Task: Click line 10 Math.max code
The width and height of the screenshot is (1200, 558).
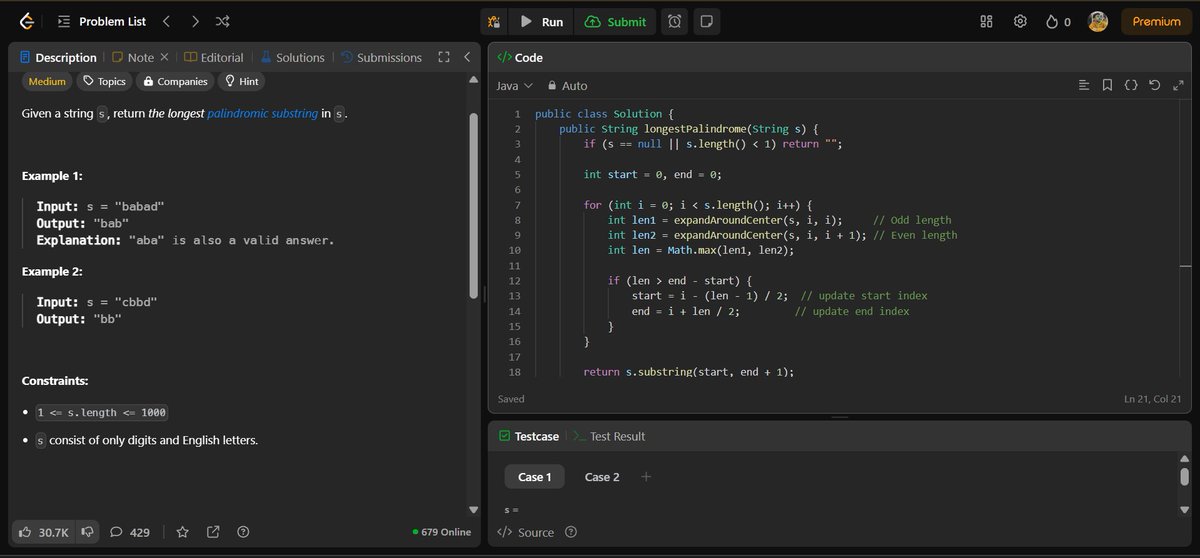Action: tap(700, 250)
